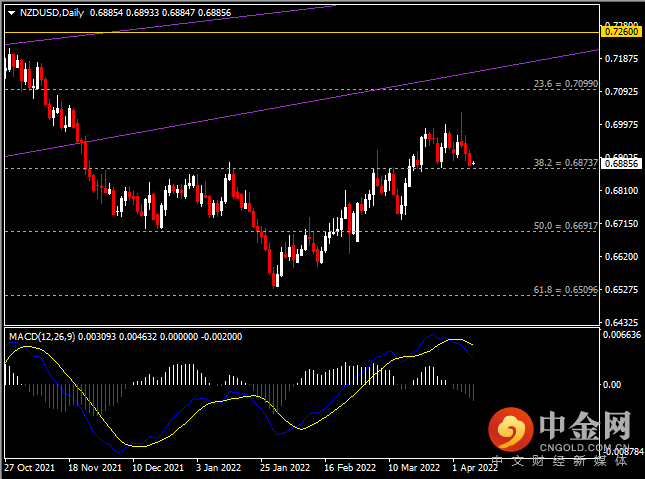
Task: Click the current price tag 0.68856
Action: coord(621,163)
